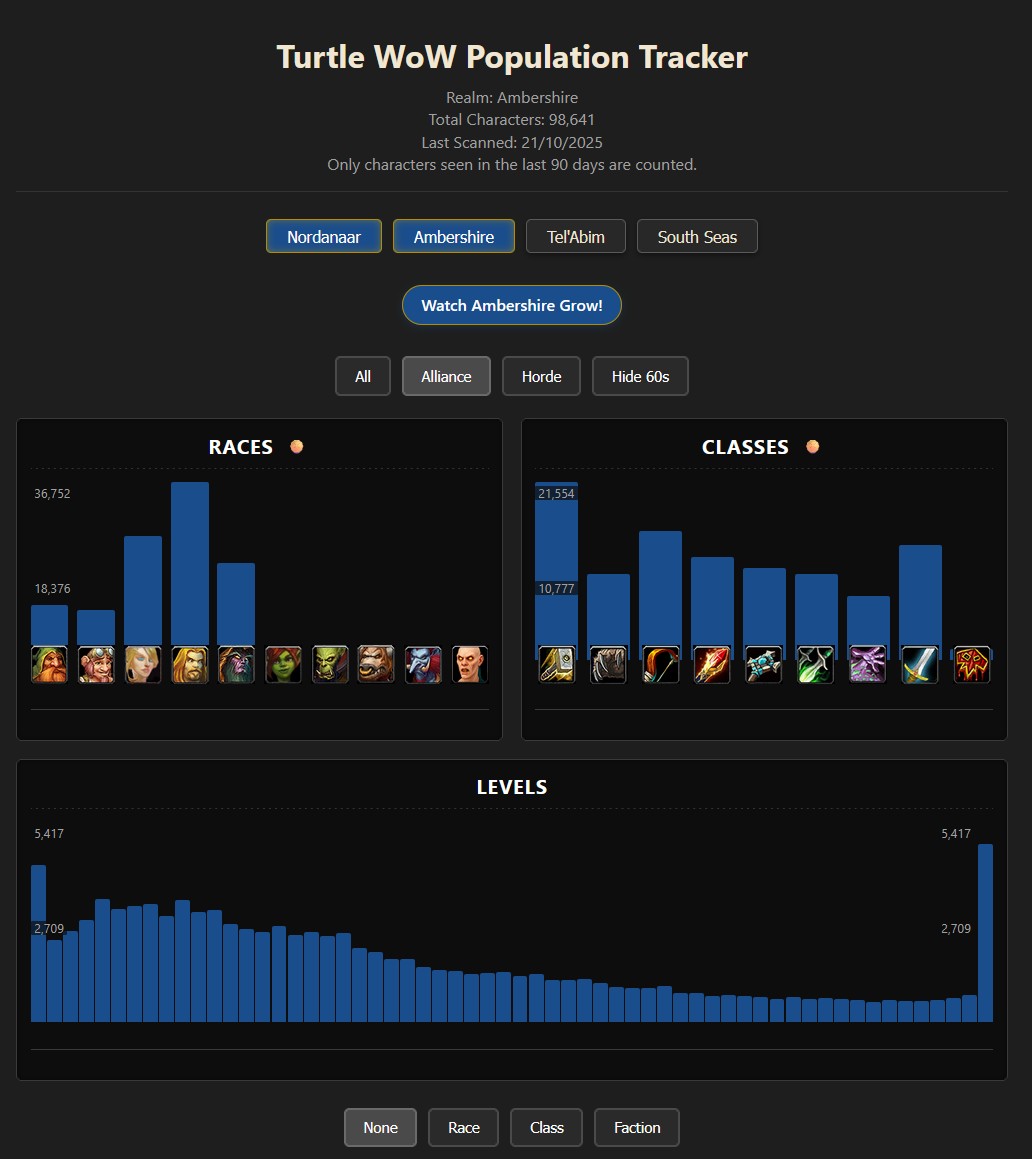Click the Night Elf race portrait
Viewport: 1032px width, 1159px height.
pos(237,664)
